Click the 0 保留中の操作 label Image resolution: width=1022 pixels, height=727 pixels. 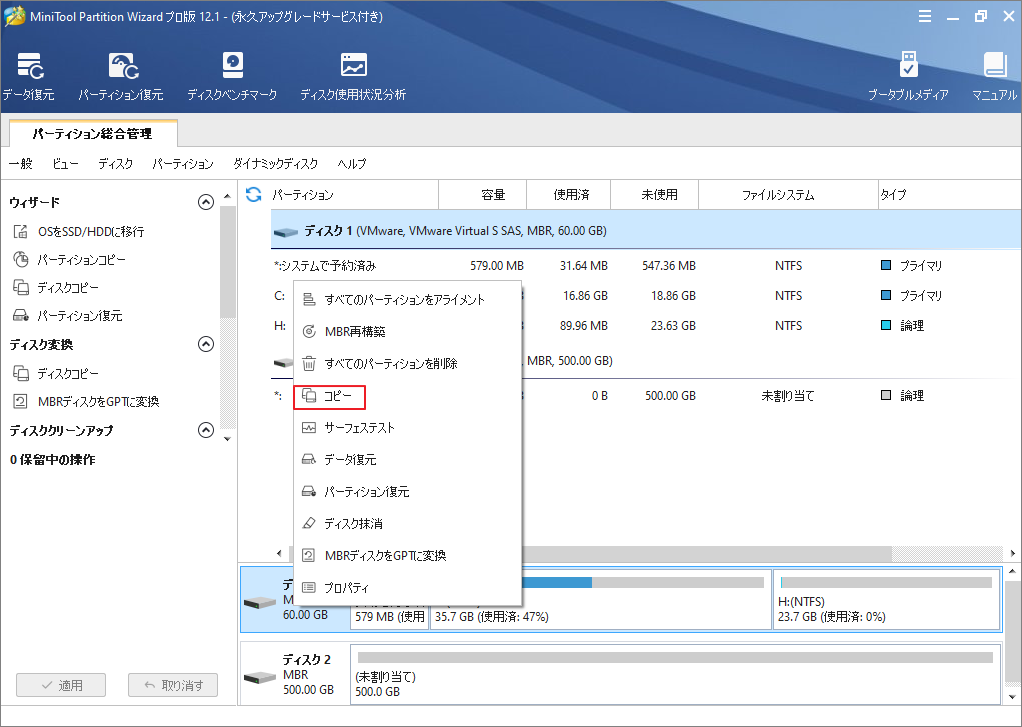53,460
